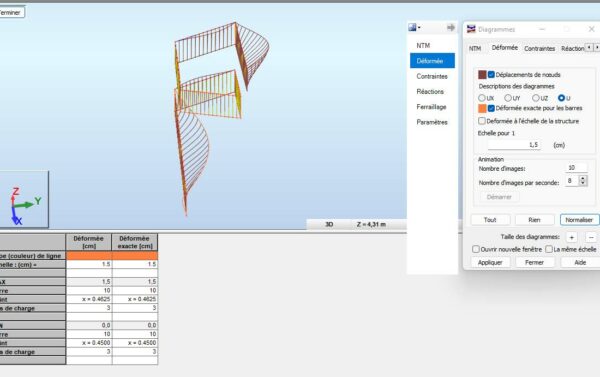Click the Appliquer button
600x377 pixels.
[490, 262]
